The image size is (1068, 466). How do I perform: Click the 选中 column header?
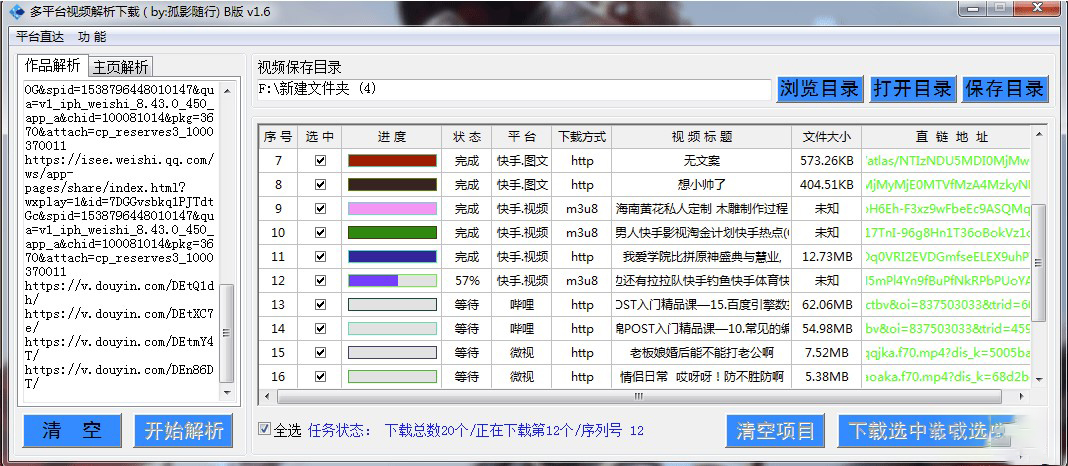(x=320, y=137)
